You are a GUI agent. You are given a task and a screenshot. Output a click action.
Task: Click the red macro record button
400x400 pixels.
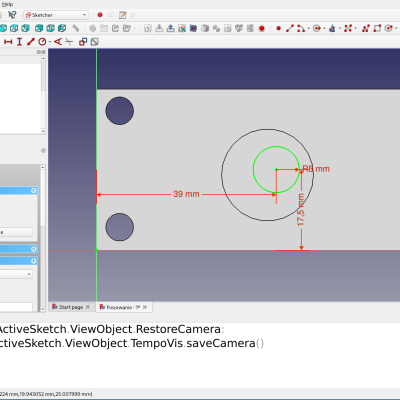pyautogui.click(x=100, y=15)
